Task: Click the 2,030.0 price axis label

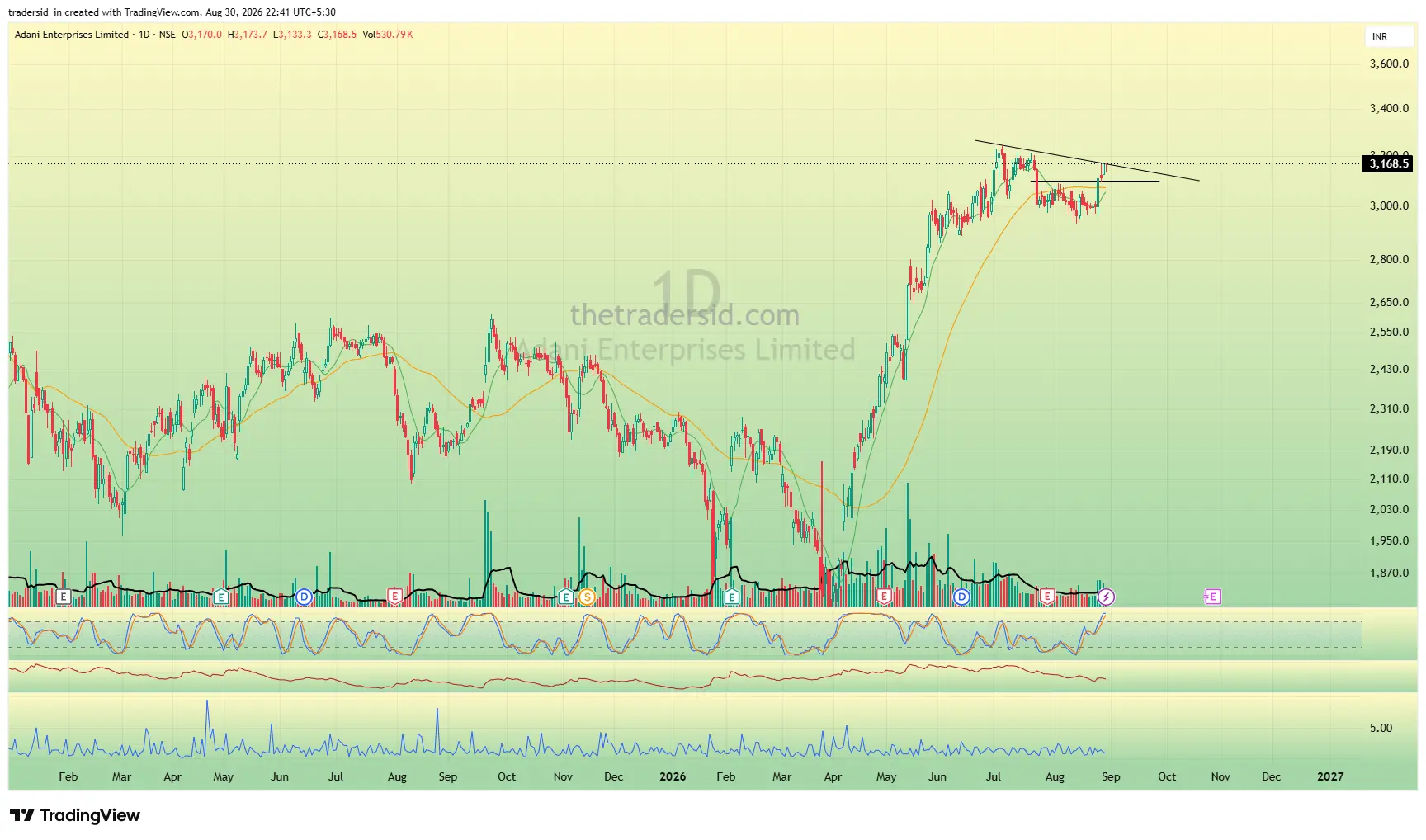Action: [1389, 509]
